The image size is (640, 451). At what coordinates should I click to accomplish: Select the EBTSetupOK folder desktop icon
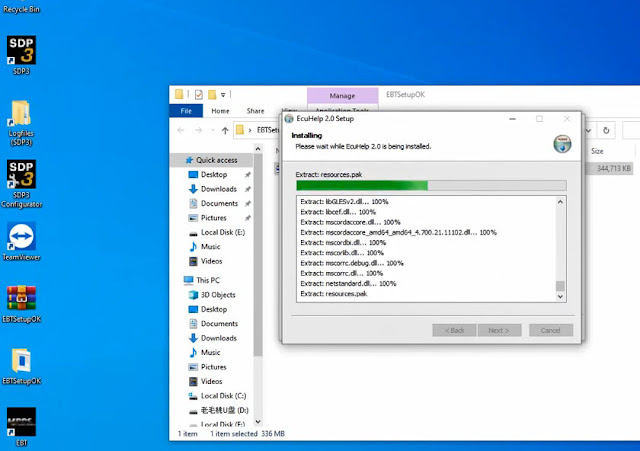(21, 366)
